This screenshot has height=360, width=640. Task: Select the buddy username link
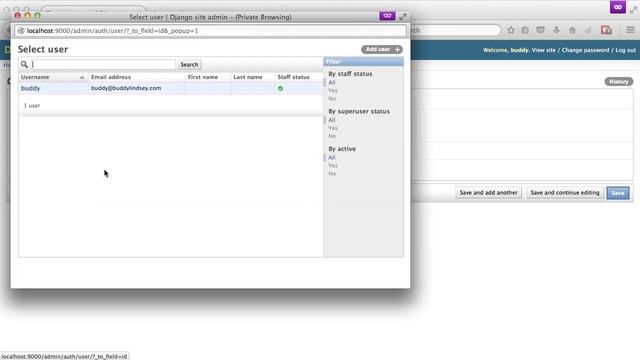click(31, 88)
